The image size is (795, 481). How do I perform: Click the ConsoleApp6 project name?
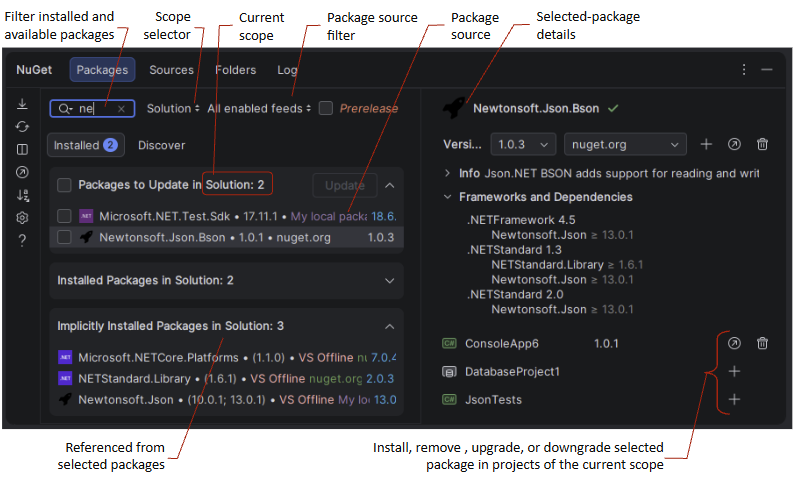click(502, 344)
